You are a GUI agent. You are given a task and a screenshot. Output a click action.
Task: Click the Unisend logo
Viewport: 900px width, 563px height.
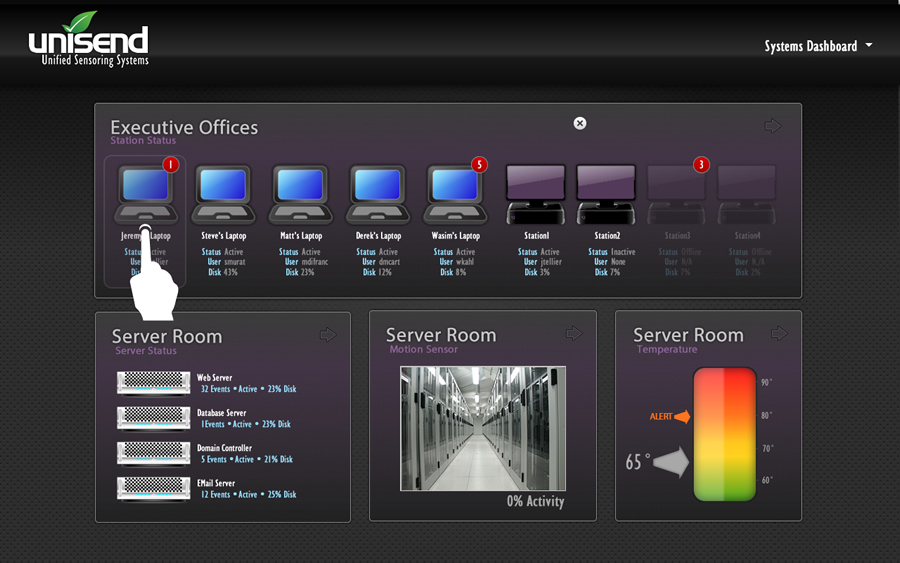click(89, 42)
